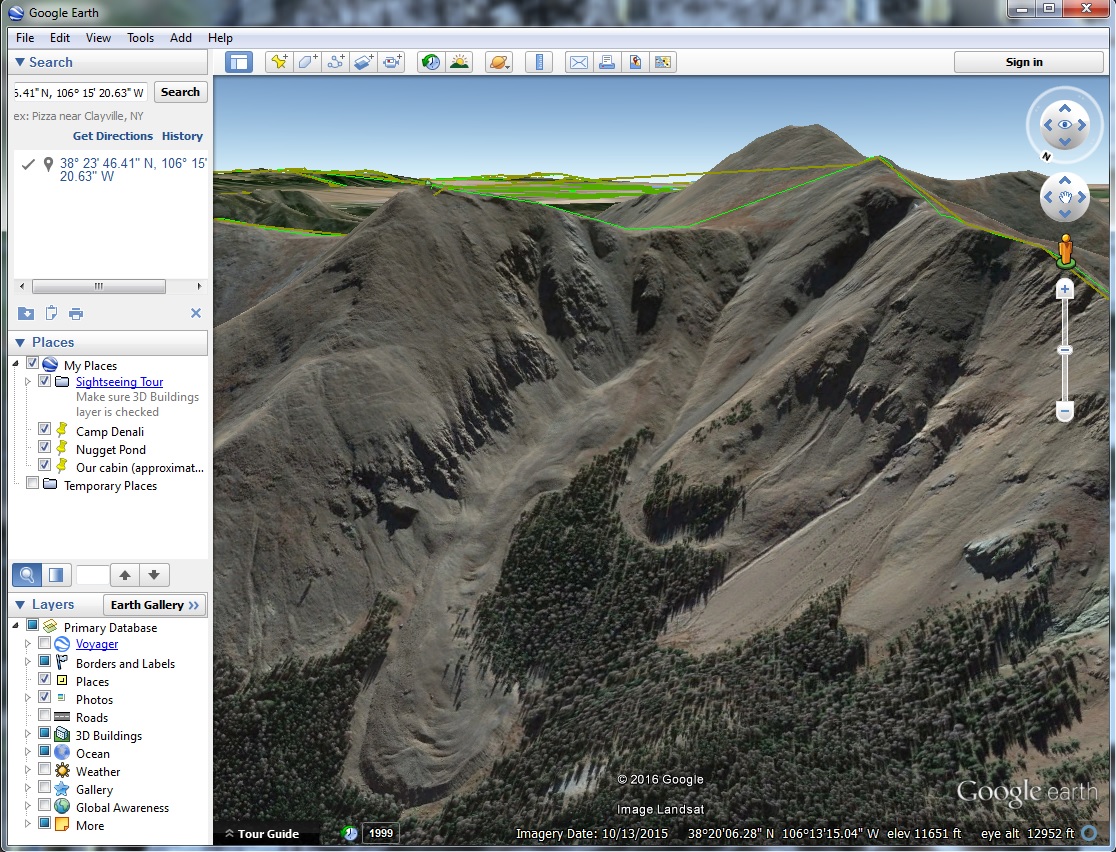Screen dimensions: 1116x852
Task: Place the Street View pegman
Action: pos(1065,251)
